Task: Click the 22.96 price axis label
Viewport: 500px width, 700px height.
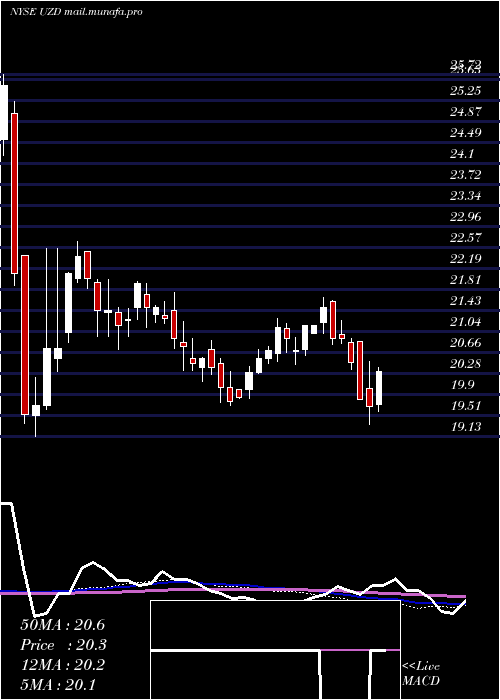Action: (466, 217)
